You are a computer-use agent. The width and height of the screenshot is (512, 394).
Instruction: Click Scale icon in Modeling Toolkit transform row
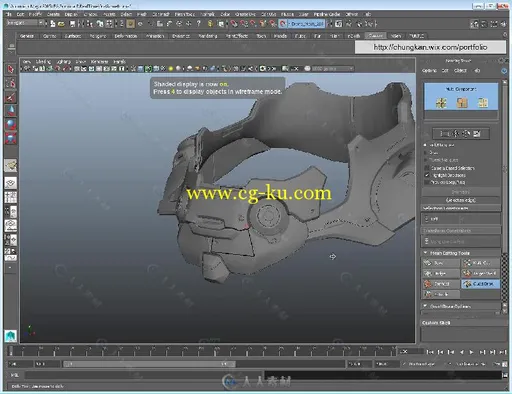click(477, 134)
